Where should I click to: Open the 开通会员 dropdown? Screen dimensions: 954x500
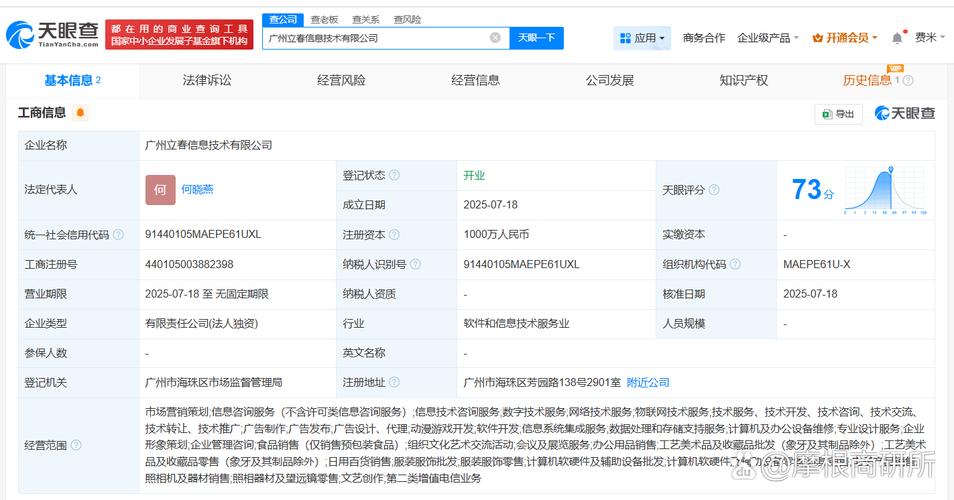pyautogui.click(x=844, y=38)
